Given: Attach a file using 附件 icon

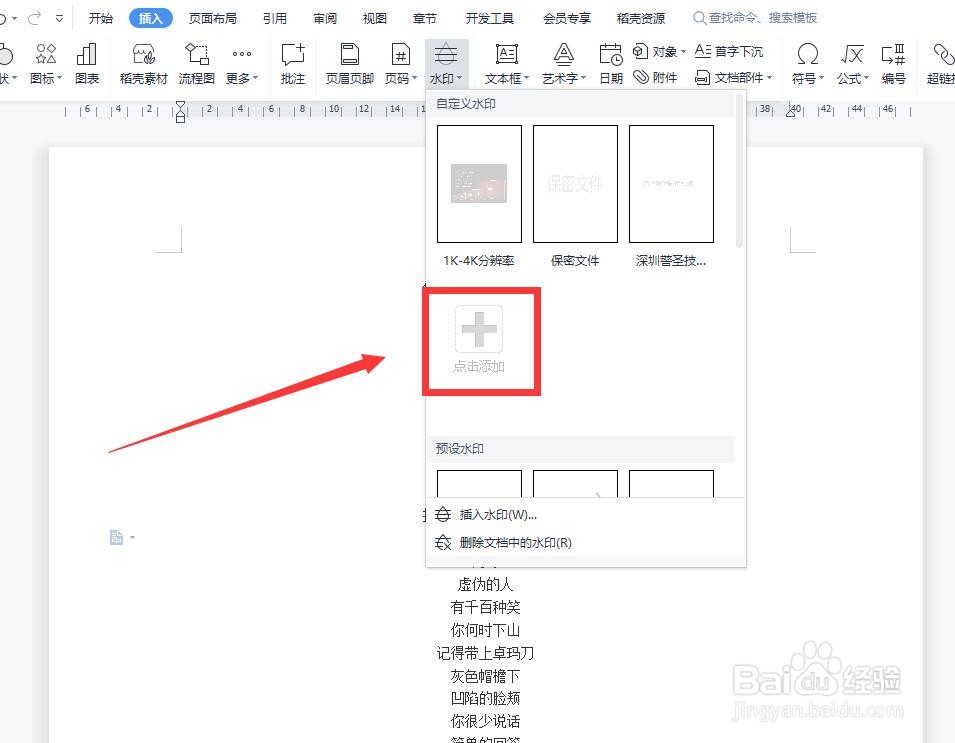Looking at the screenshot, I should [x=663, y=76].
